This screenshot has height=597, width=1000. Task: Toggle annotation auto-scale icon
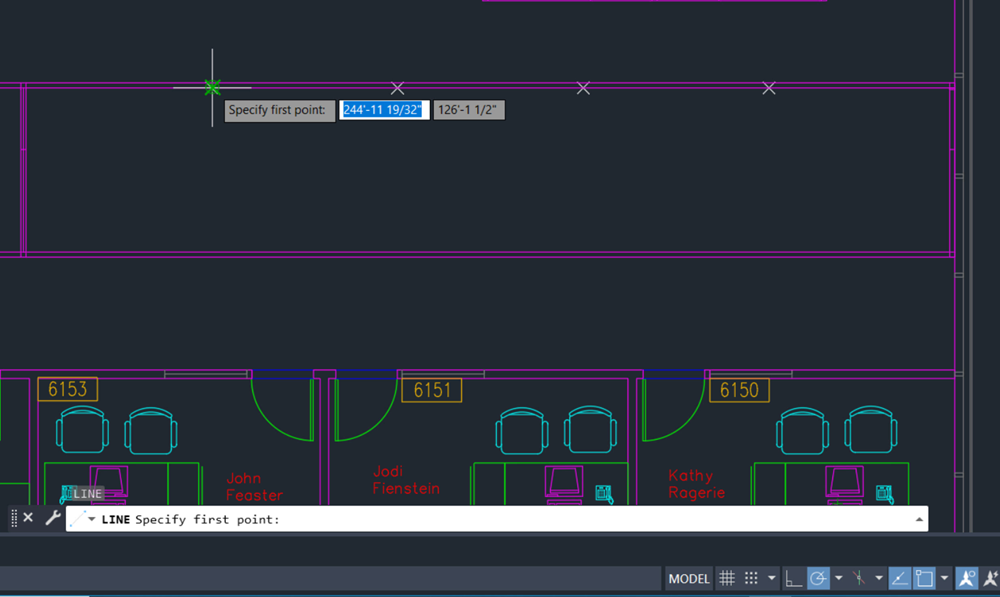[991, 579]
